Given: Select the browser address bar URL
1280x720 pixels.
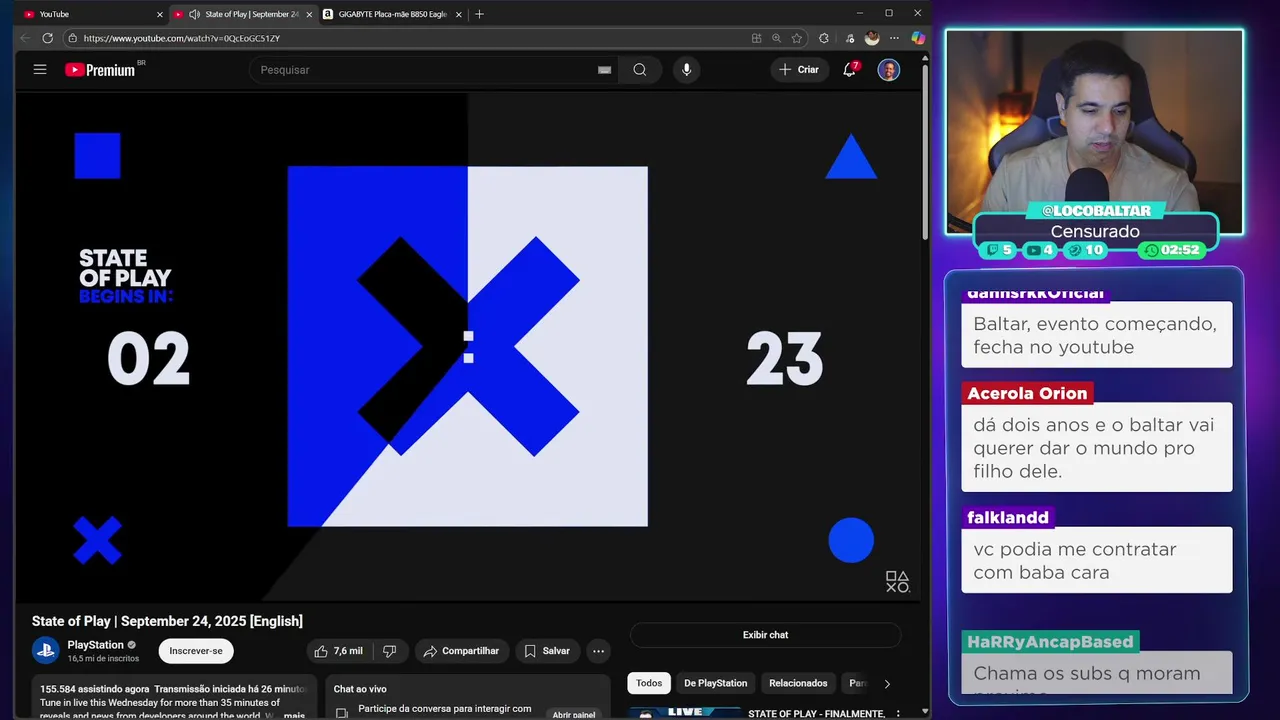Looking at the screenshot, I should [x=182, y=38].
